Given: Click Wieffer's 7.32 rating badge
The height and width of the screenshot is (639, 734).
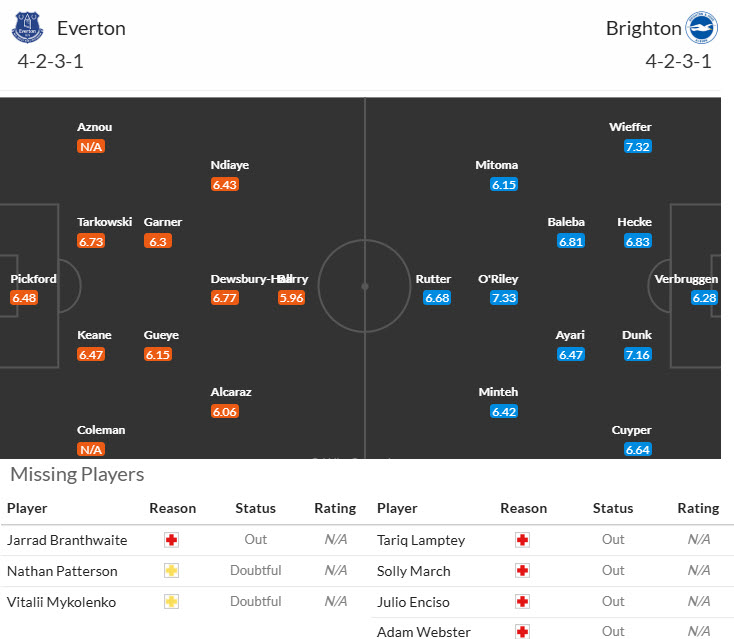Looking at the screenshot, I should [637, 146].
